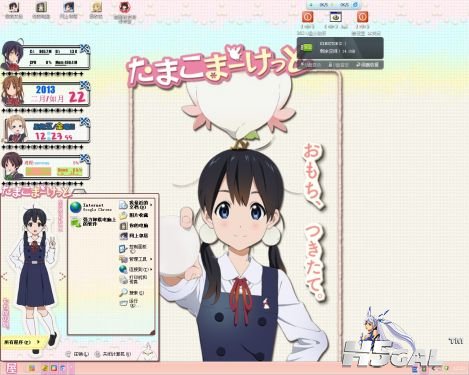Open Google Chrome from Start menu Internet entry
This screenshot has width=469, height=375.
click(x=92, y=207)
